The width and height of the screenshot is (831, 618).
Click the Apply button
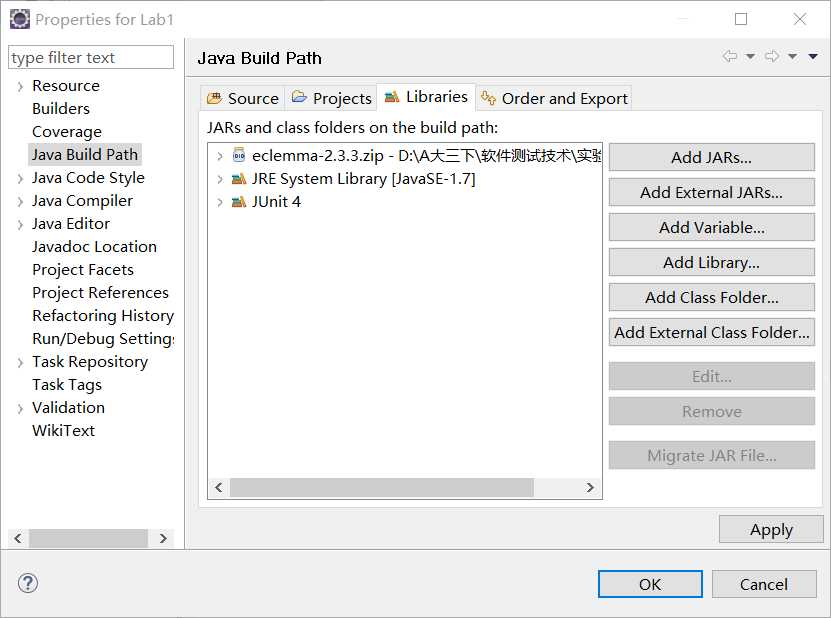[771, 529]
